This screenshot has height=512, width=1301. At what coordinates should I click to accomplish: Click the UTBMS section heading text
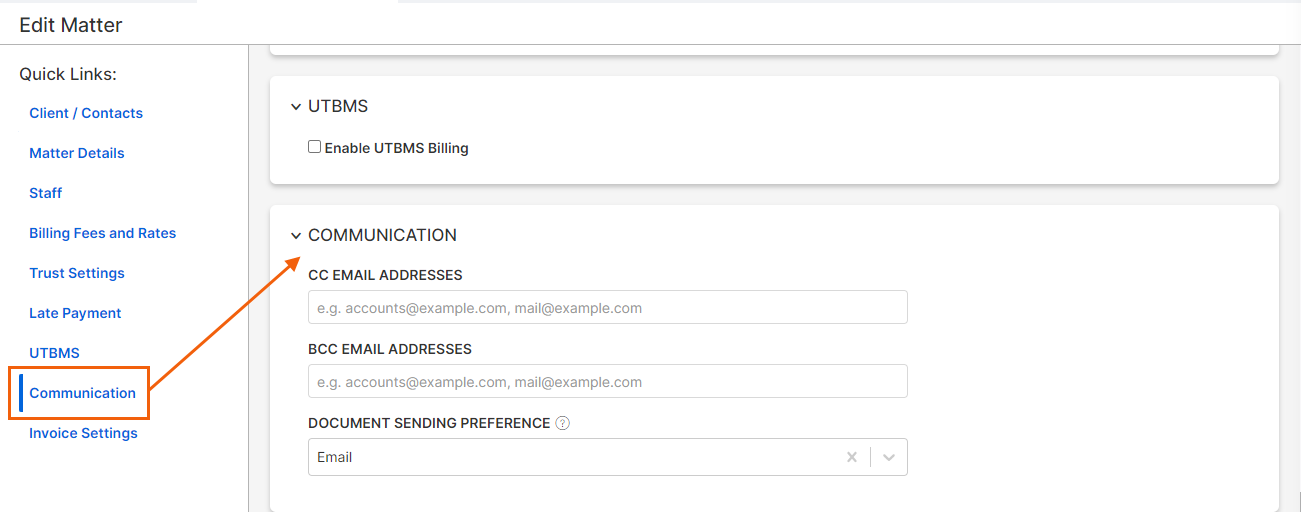(x=338, y=107)
